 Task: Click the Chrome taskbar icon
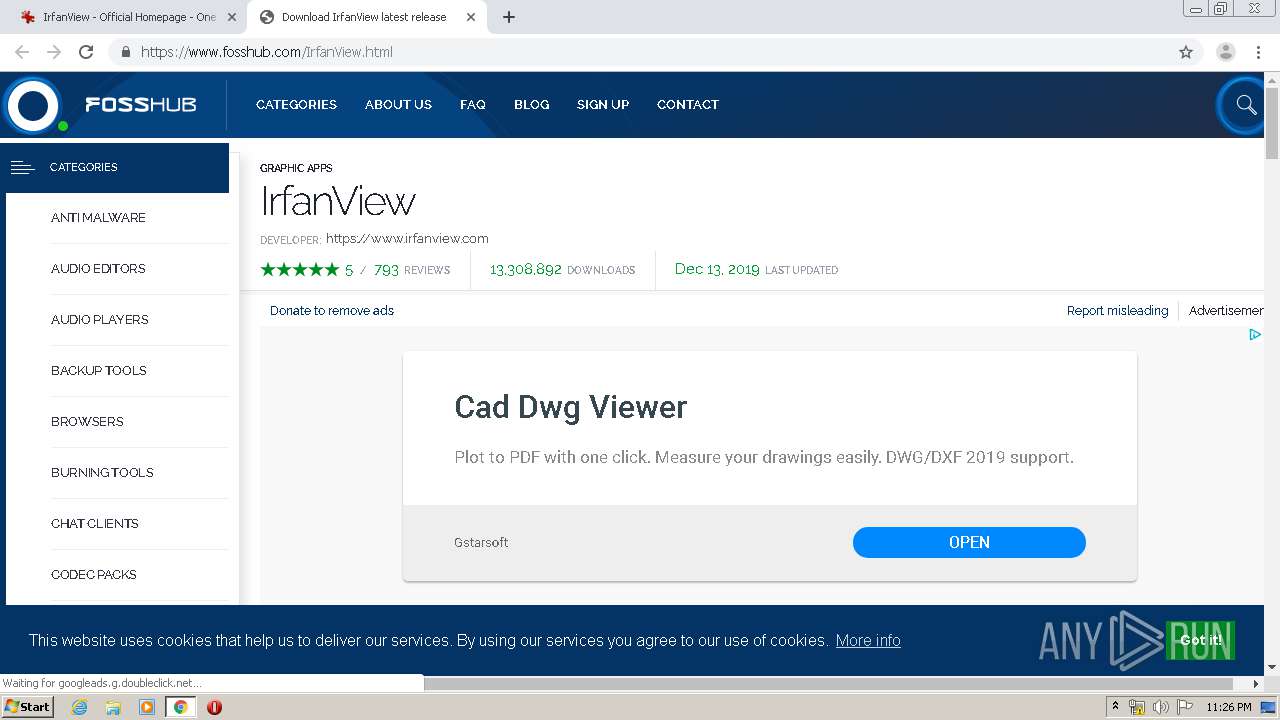click(180, 707)
